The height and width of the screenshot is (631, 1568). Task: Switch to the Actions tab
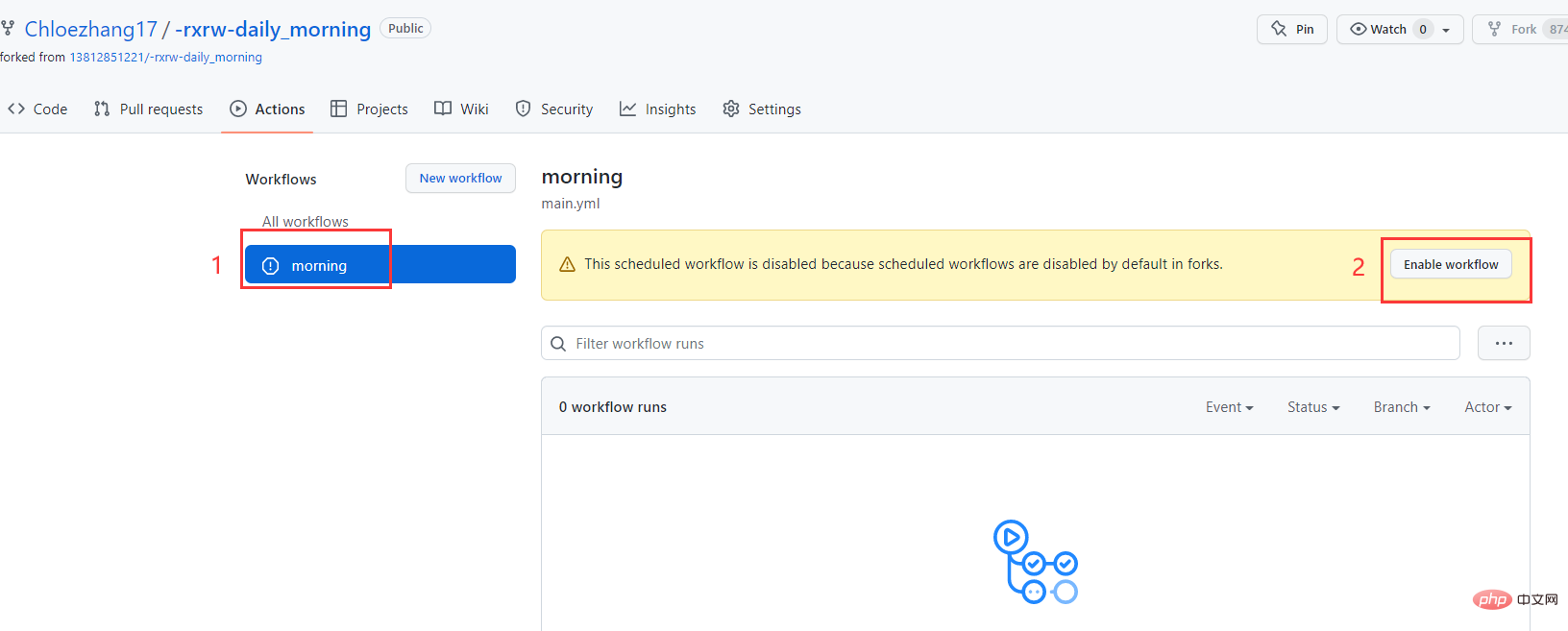point(267,109)
